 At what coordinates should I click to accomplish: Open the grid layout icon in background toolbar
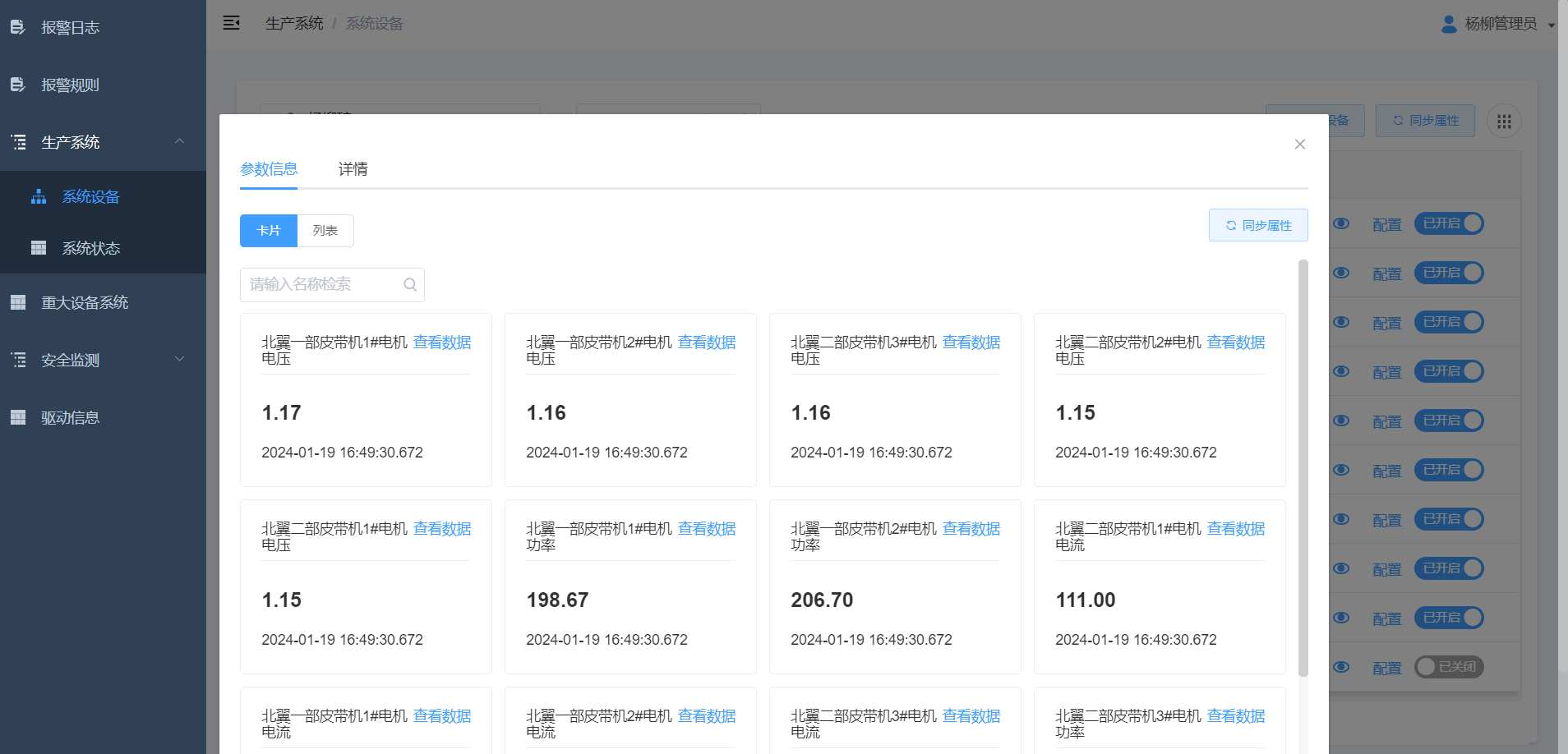[1504, 122]
